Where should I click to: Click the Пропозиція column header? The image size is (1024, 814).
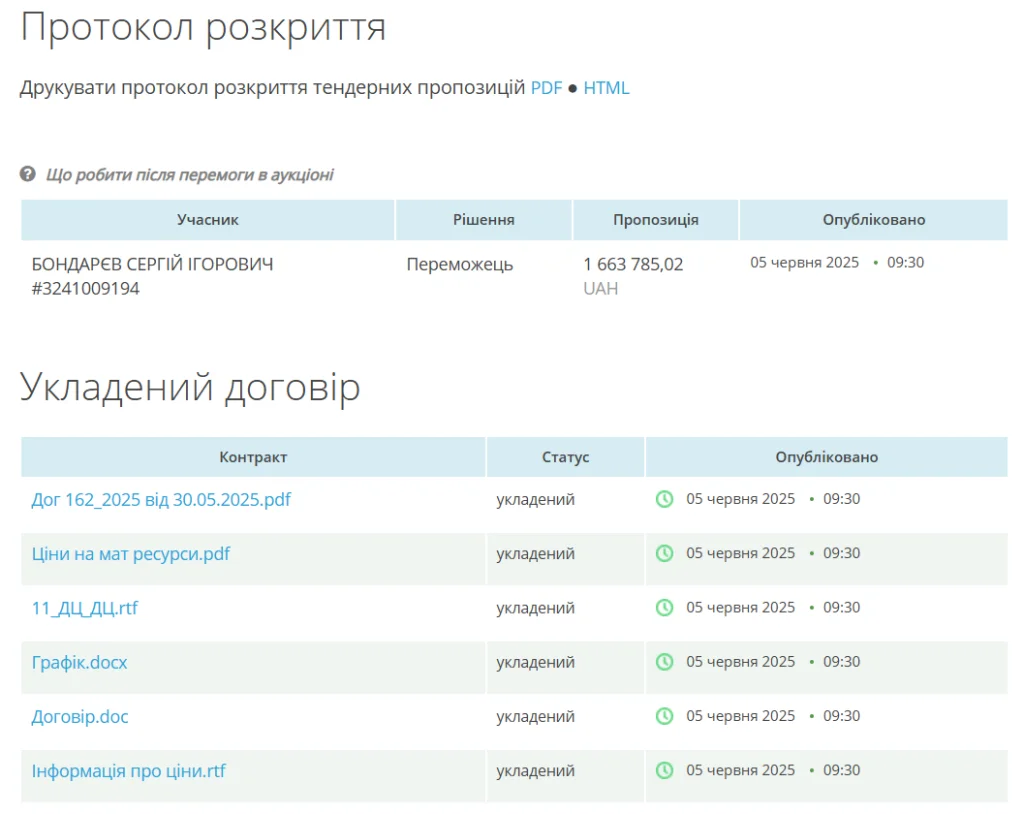tap(655, 220)
